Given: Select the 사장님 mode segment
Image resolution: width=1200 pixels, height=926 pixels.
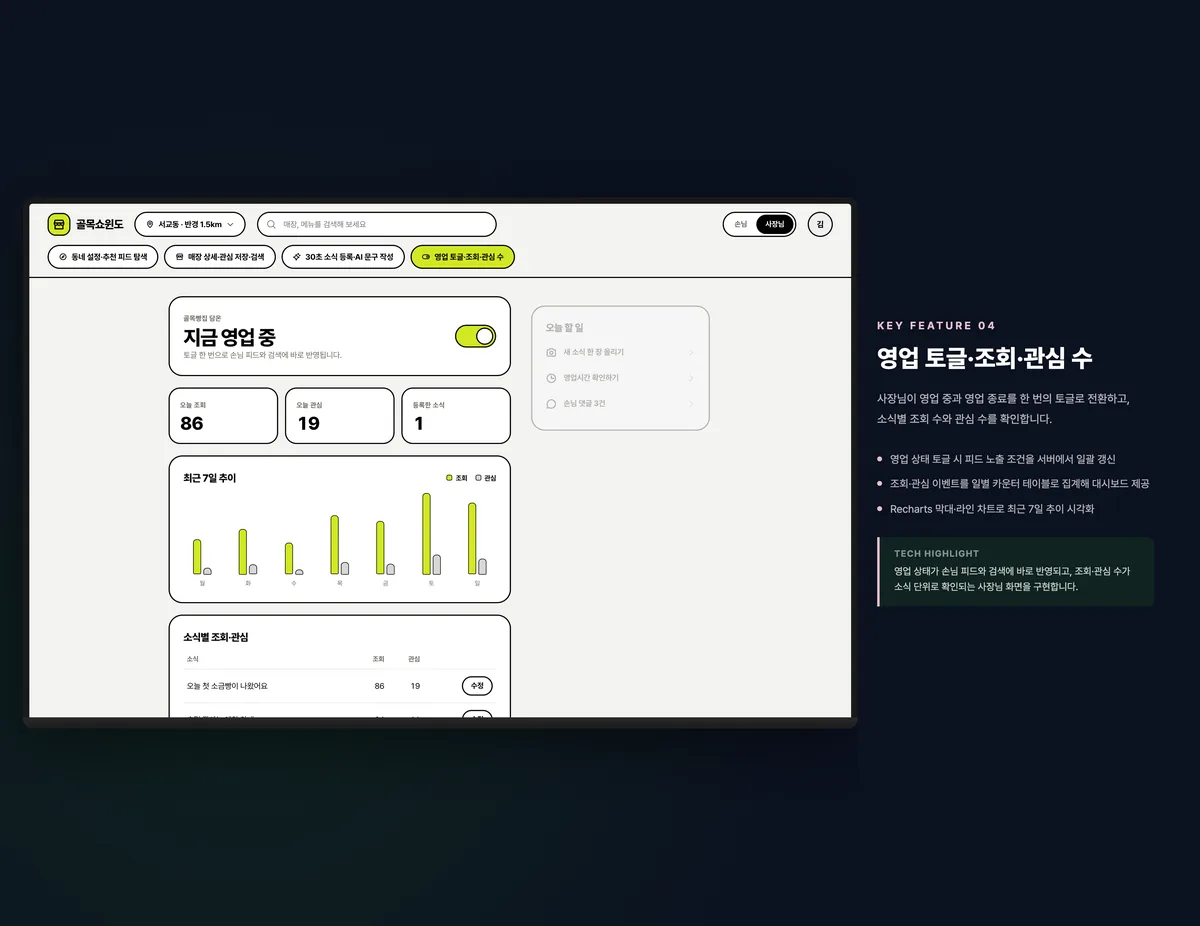Looking at the screenshot, I should point(775,224).
